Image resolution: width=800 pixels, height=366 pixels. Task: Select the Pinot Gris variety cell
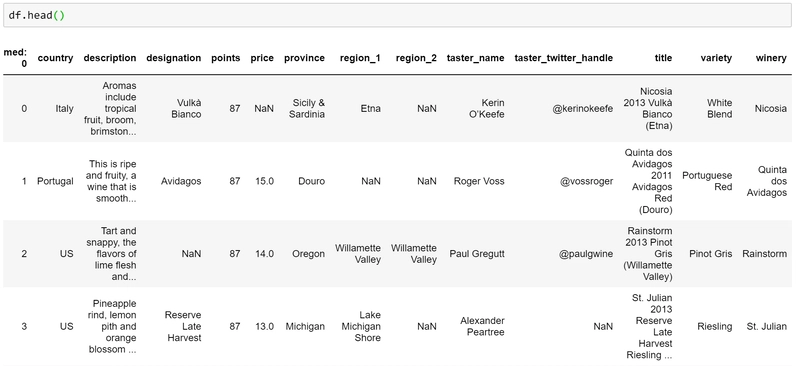coord(710,254)
